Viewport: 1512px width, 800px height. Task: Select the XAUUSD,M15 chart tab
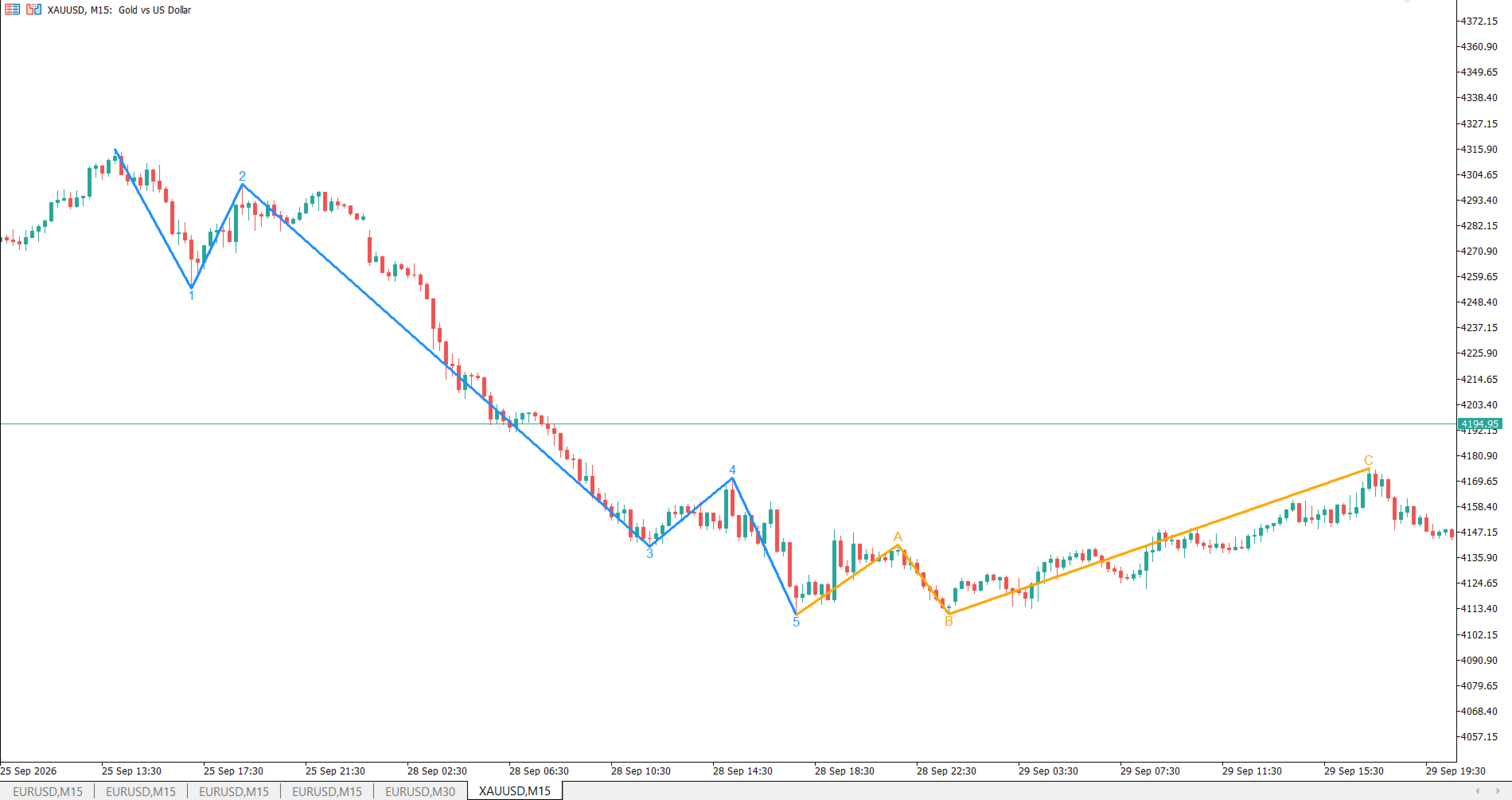tap(515, 791)
